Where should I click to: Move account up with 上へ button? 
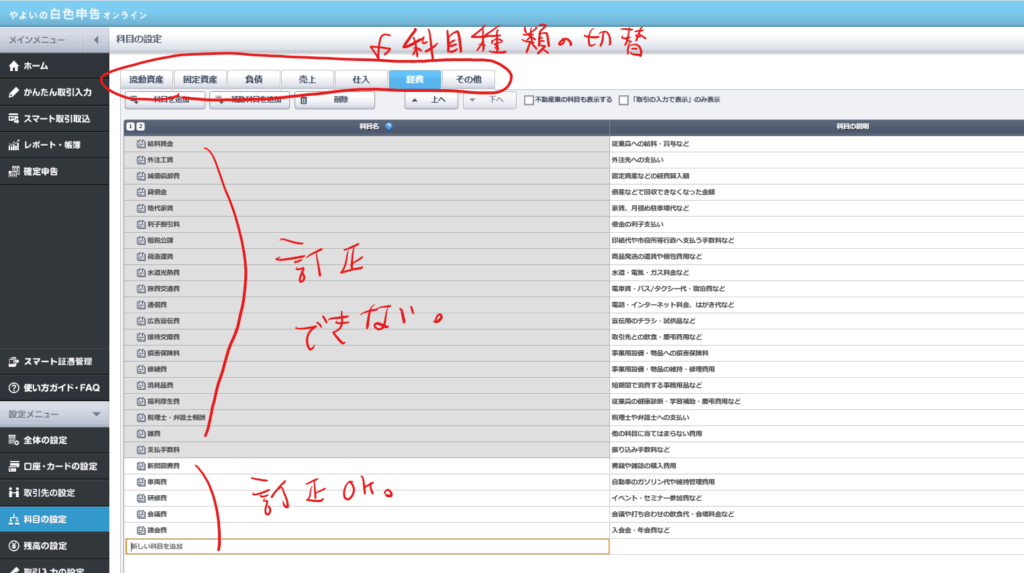431,100
